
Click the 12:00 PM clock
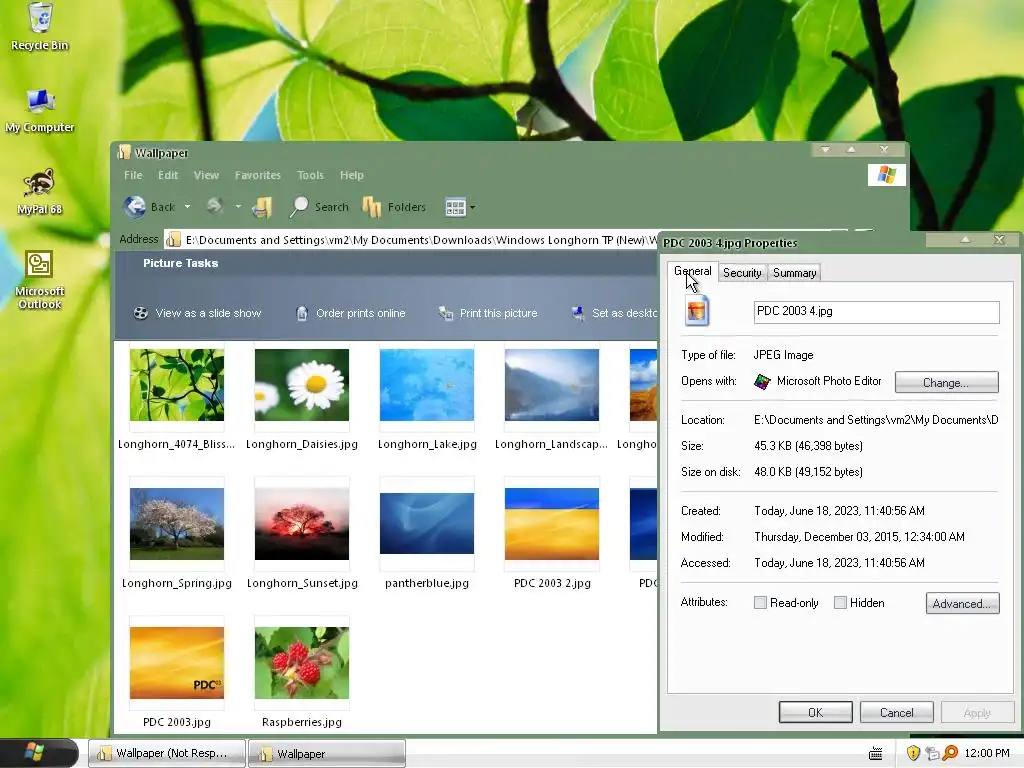pos(986,753)
